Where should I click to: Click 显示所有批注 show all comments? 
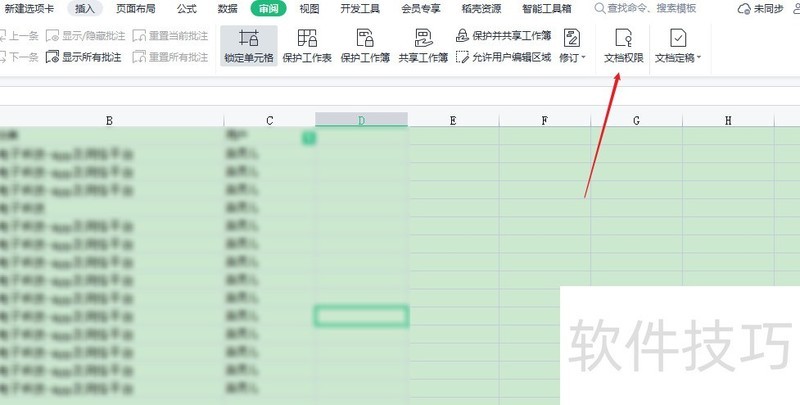[84, 57]
